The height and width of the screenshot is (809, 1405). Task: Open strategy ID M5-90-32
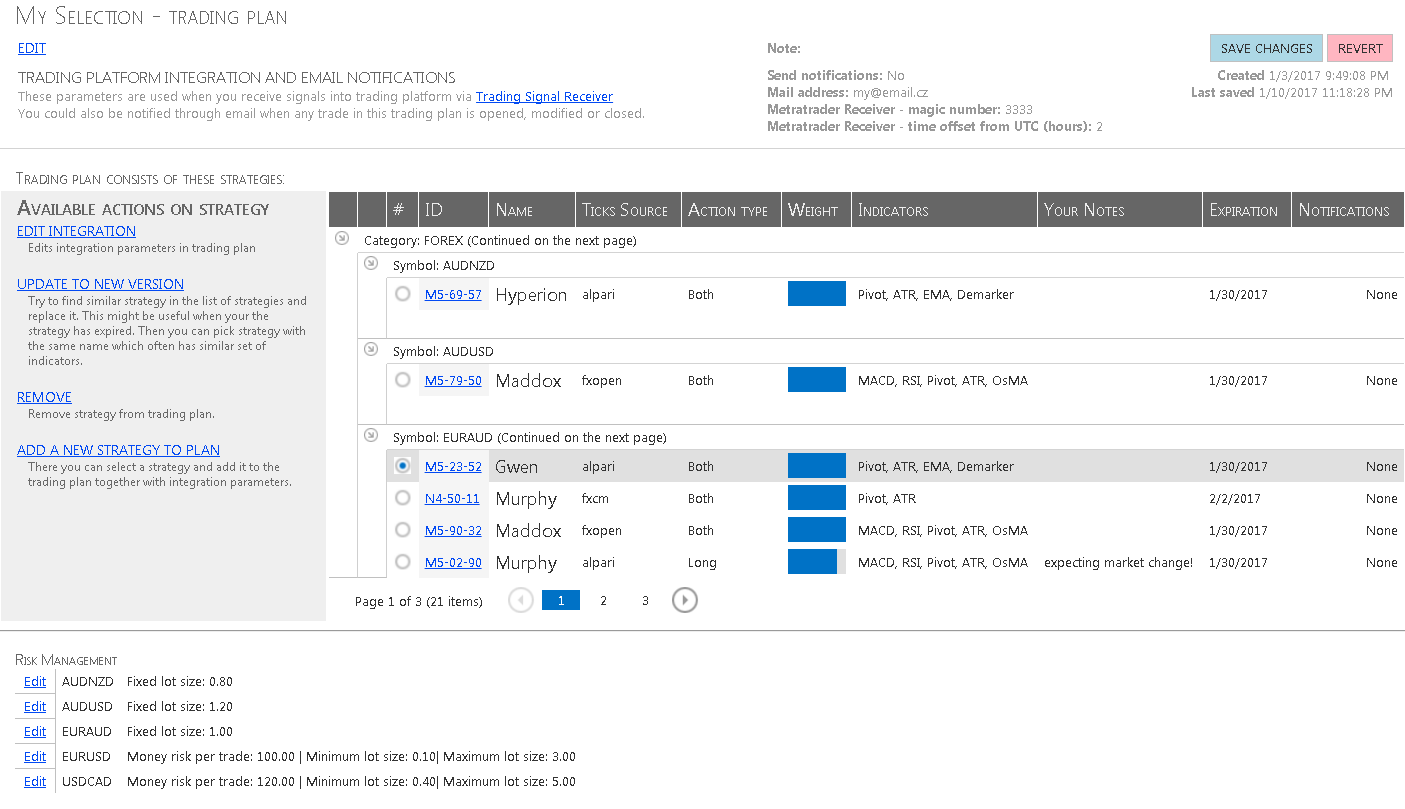453,531
